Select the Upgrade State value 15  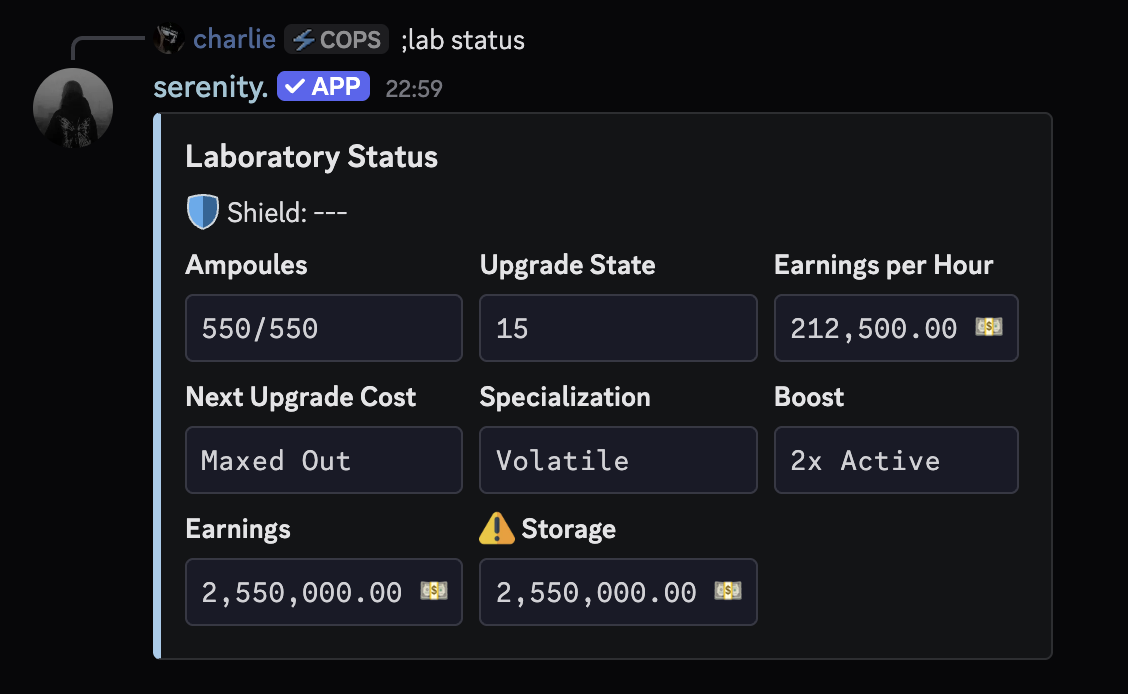point(618,328)
